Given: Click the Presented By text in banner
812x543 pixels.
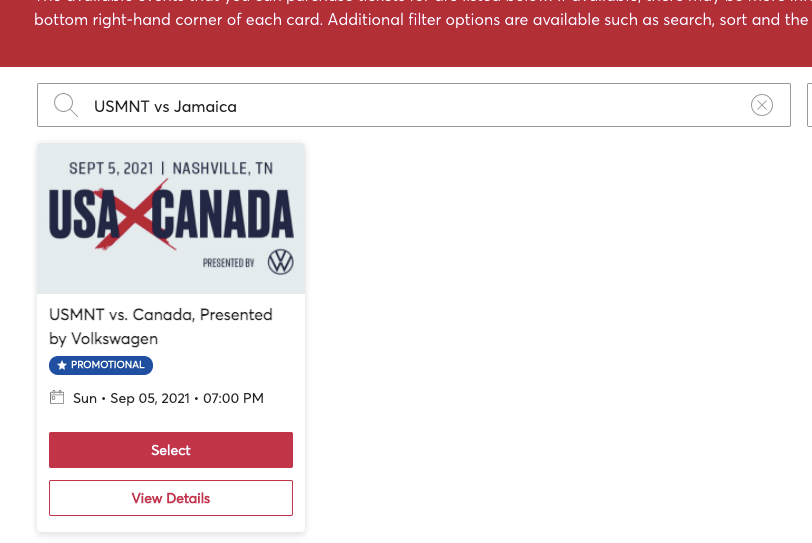Looking at the screenshot, I should click(228, 264).
